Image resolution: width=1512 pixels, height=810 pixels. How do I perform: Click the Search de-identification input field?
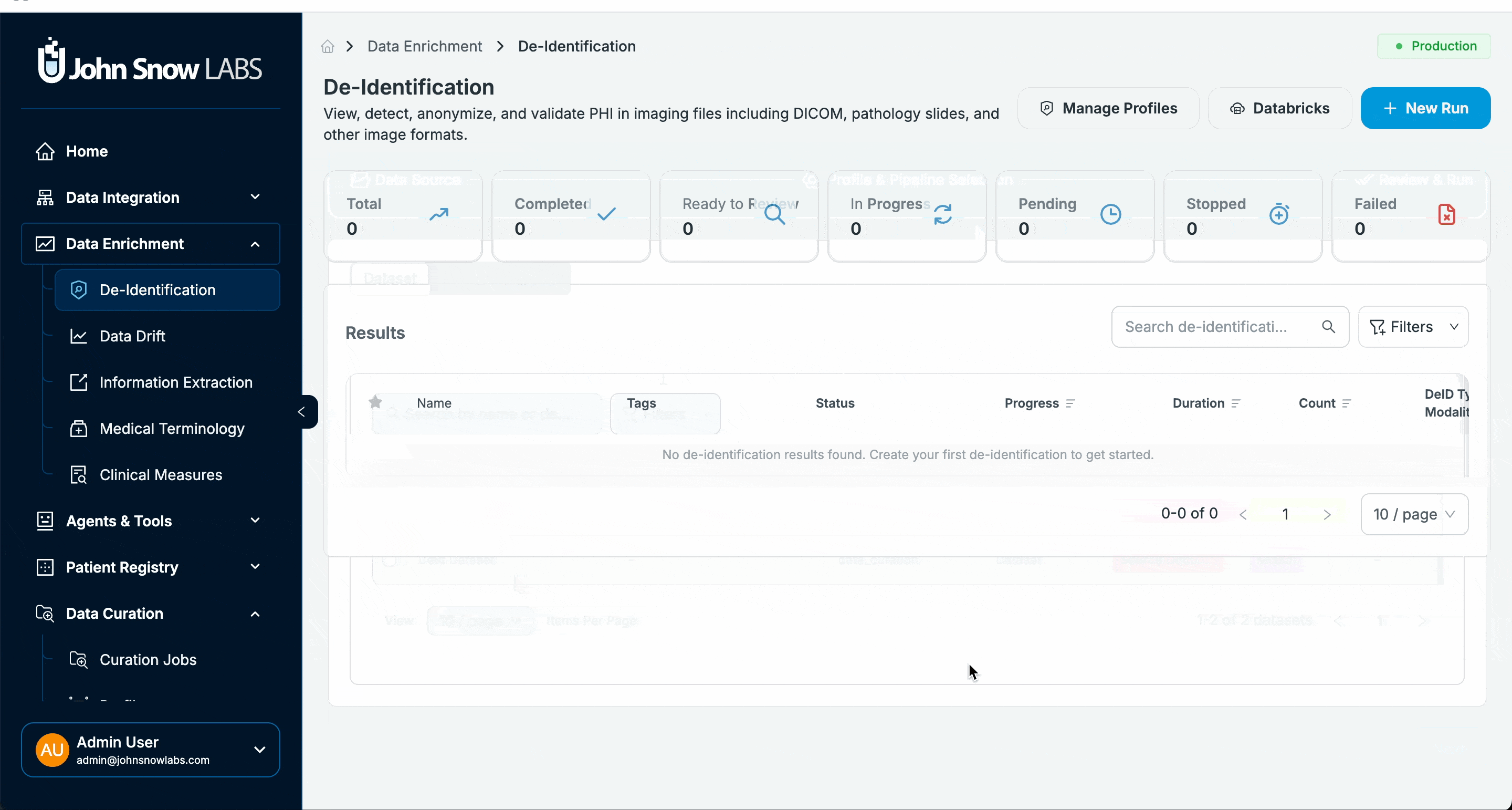[x=1230, y=327]
